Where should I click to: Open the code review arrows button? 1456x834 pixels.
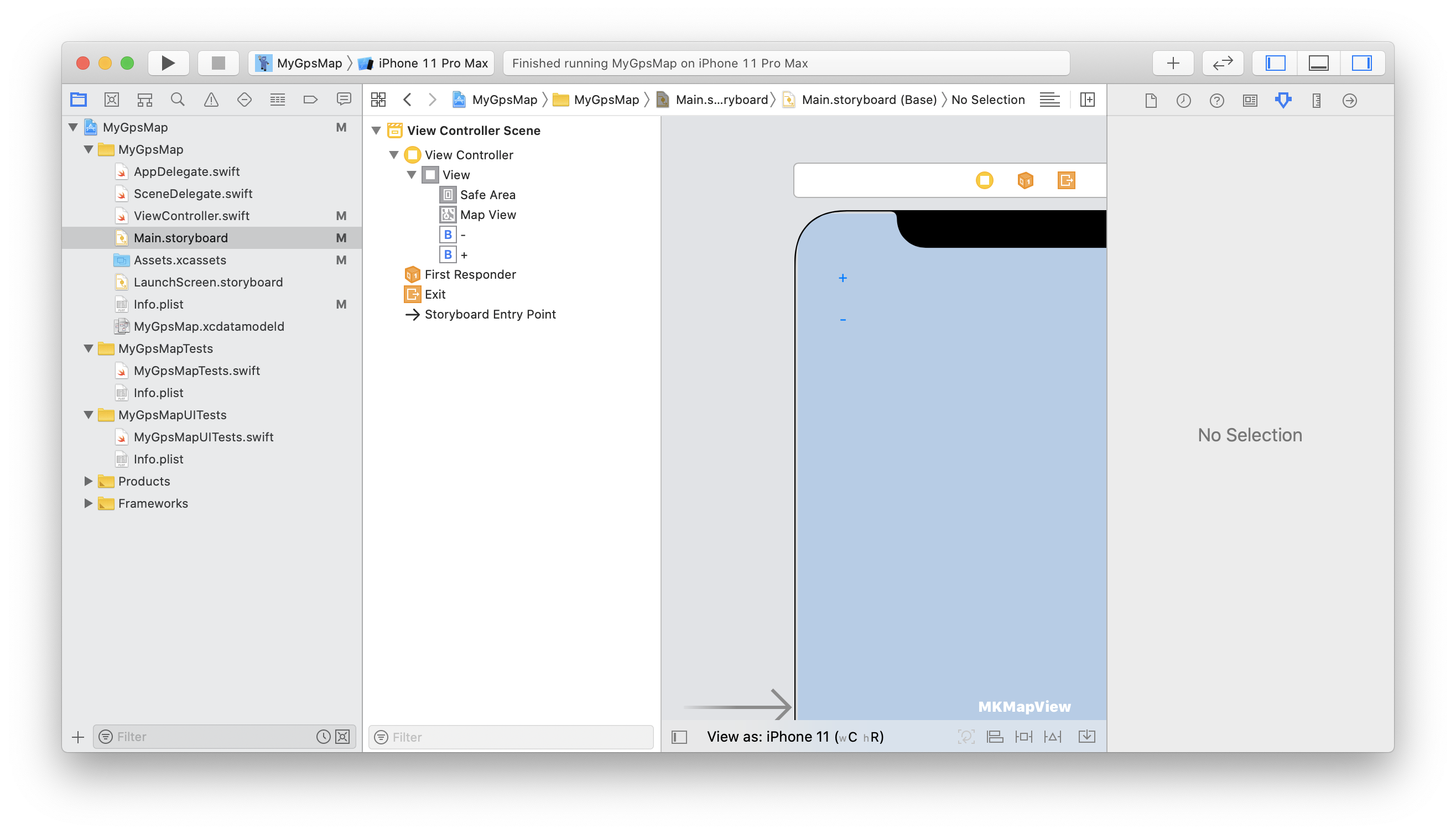tap(1223, 63)
